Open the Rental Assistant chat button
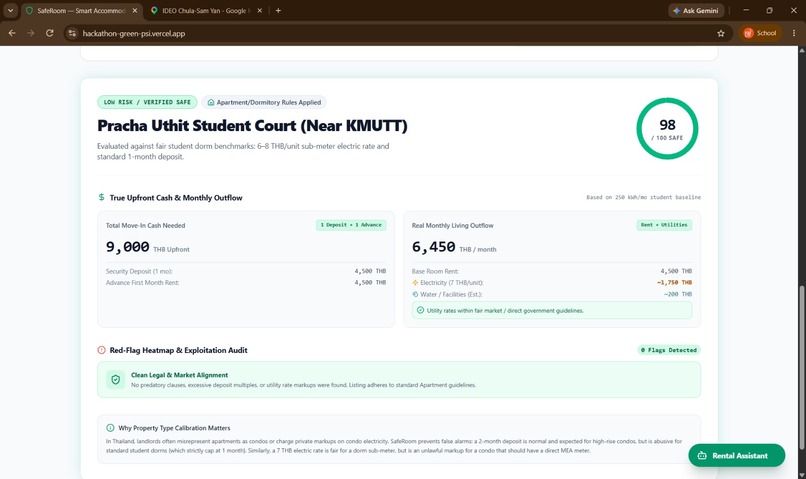Screen dimensions: 806x479 (x=737, y=455)
